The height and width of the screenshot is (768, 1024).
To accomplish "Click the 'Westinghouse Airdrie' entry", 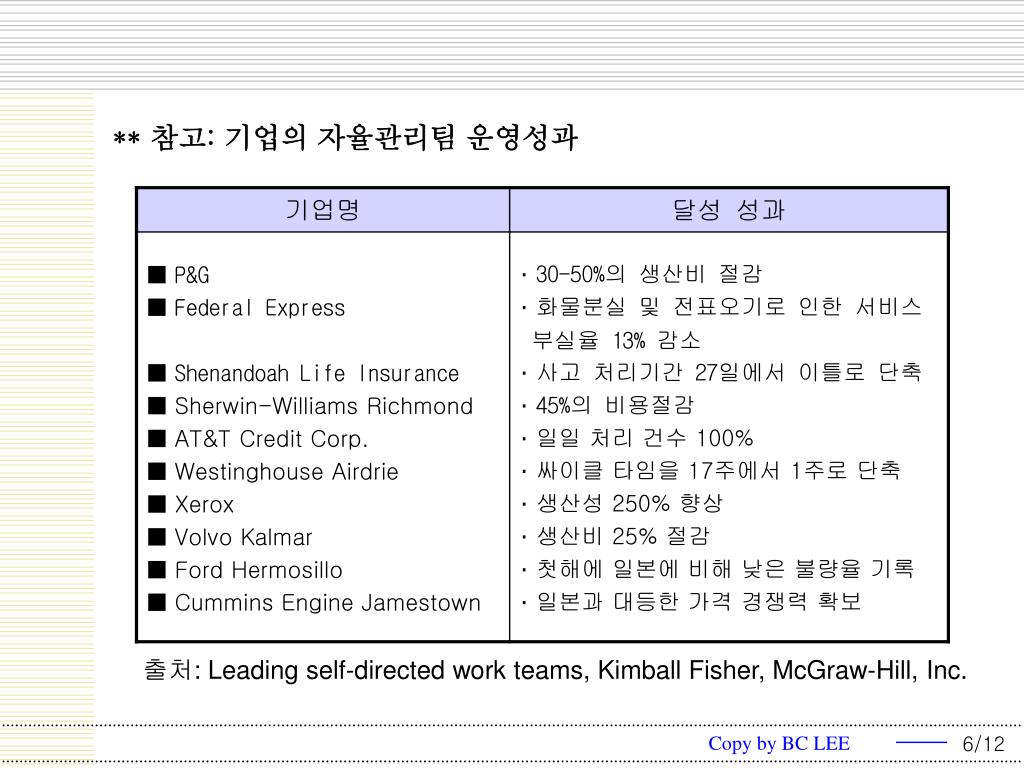I will click(x=287, y=472).
